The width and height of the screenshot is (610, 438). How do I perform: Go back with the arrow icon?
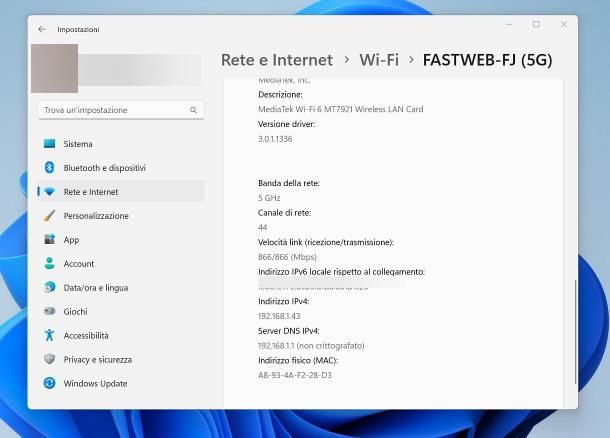pyautogui.click(x=42, y=29)
